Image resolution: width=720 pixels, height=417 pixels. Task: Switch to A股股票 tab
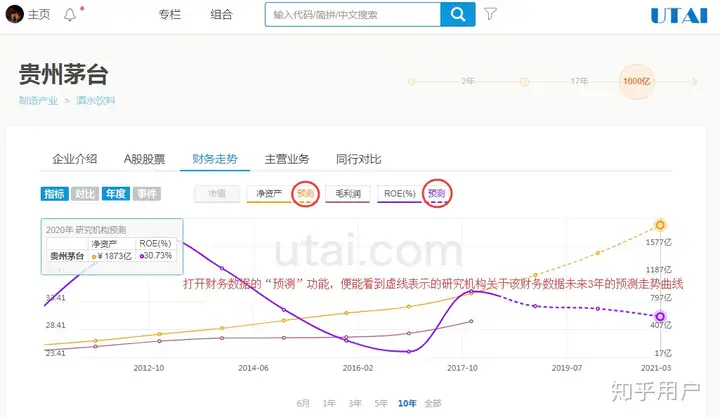[144, 159]
